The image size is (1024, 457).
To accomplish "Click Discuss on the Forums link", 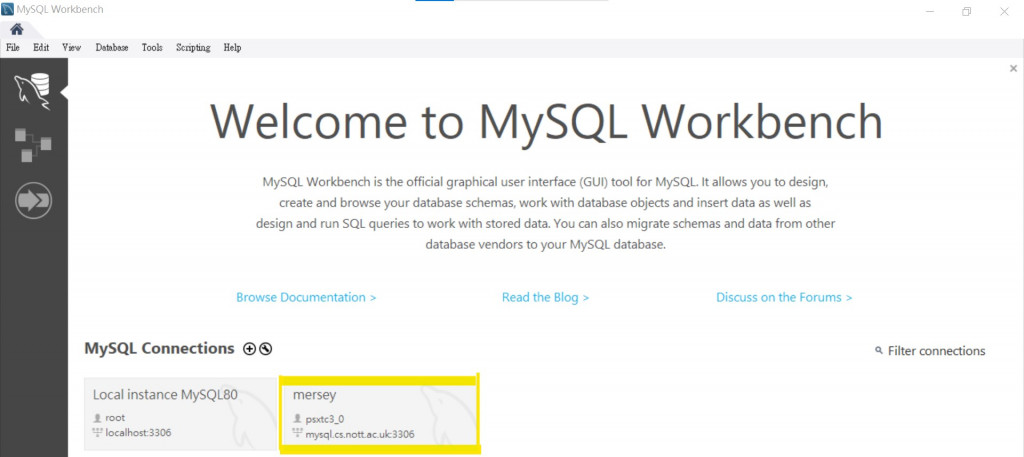I will click(784, 297).
